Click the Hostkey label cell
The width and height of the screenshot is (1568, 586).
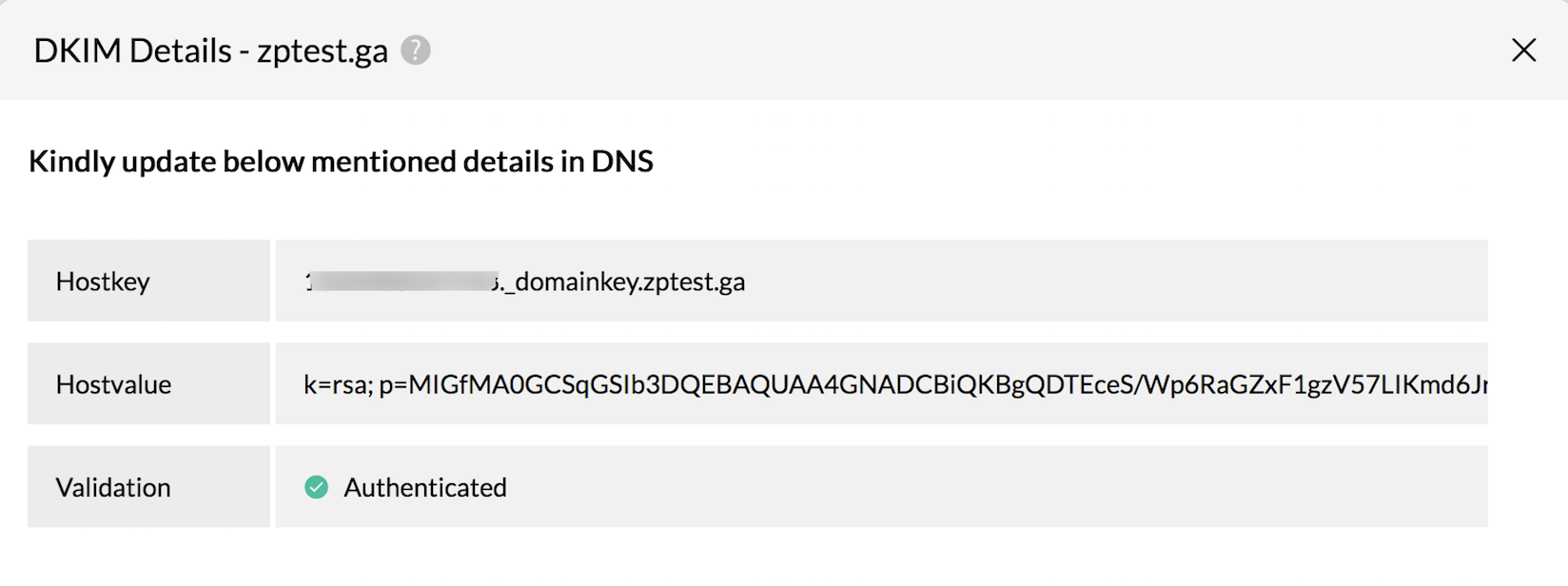[x=148, y=281]
